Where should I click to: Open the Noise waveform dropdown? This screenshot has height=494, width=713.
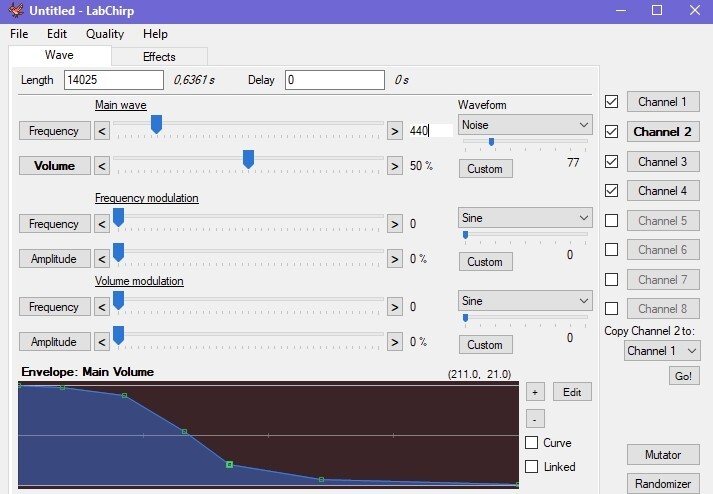pos(525,125)
